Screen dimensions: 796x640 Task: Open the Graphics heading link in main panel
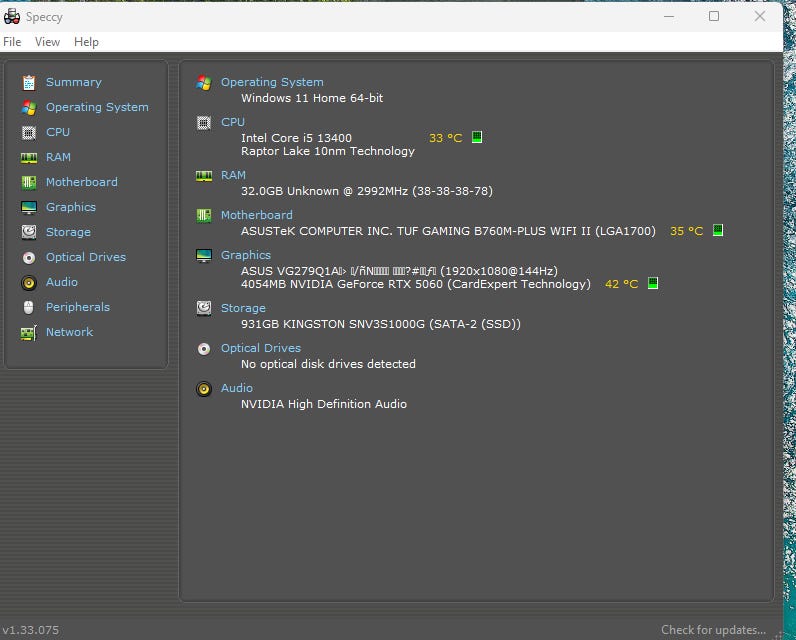[x=246, y=255]
